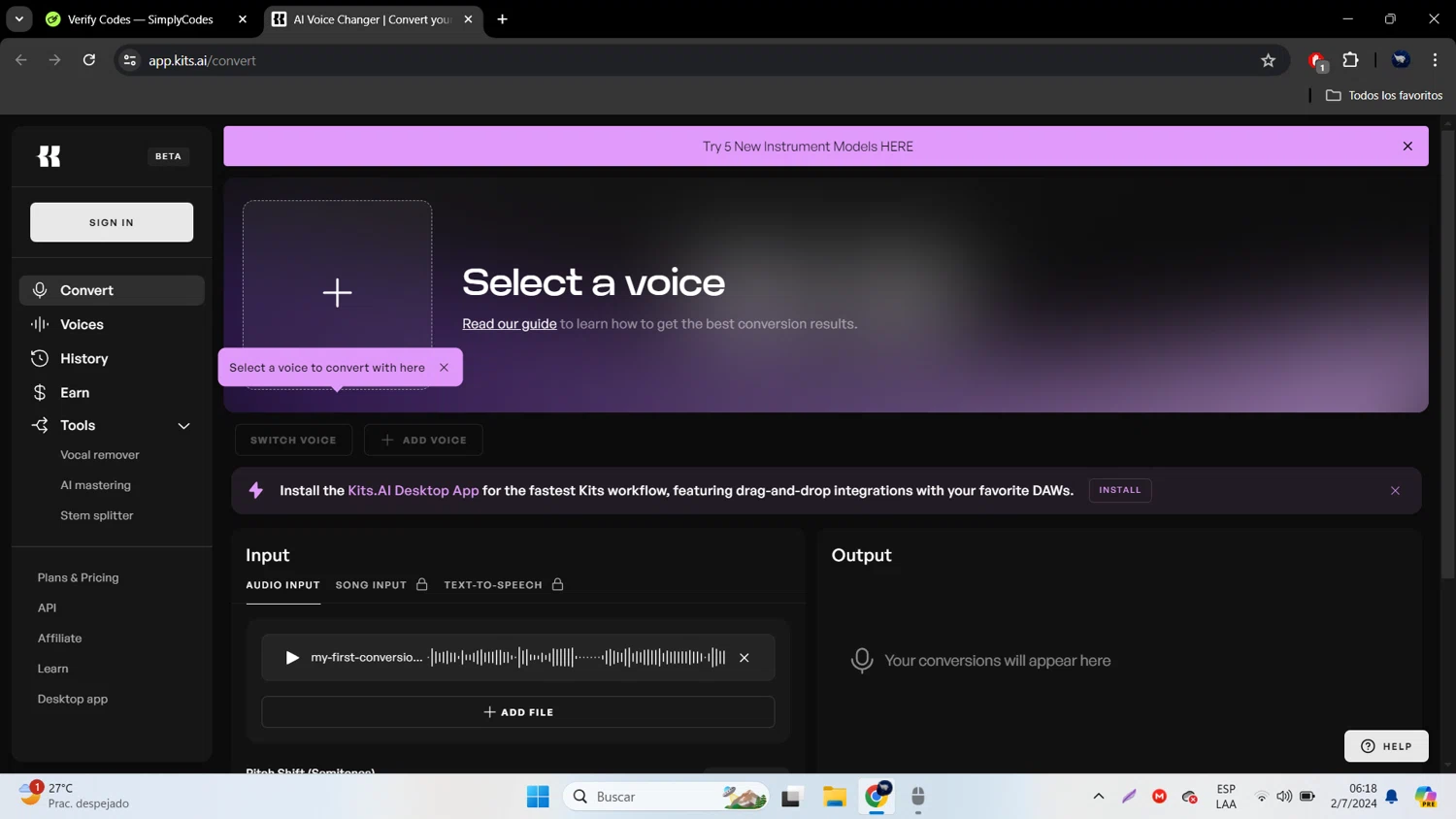Open the Read our guide link
Viewport: 1456px width, 819px height.
point(510,324)
